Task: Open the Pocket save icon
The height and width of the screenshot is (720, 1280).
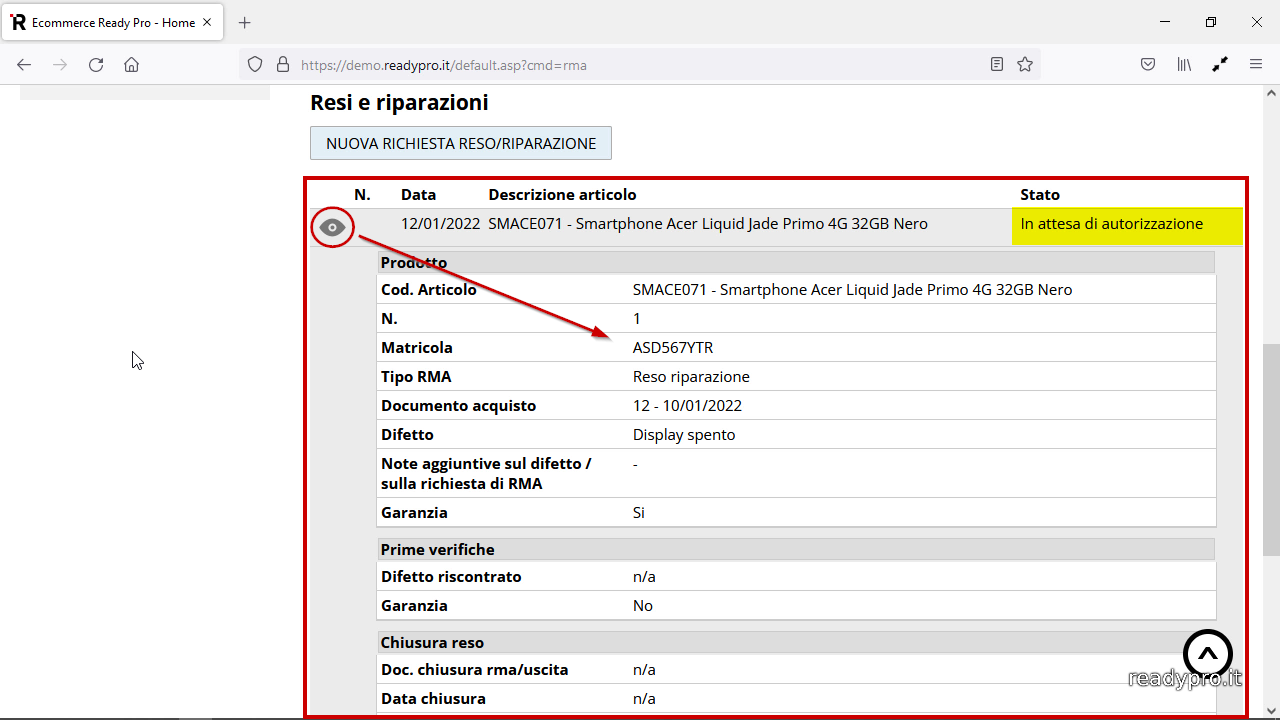Action: coord(1148,64)
